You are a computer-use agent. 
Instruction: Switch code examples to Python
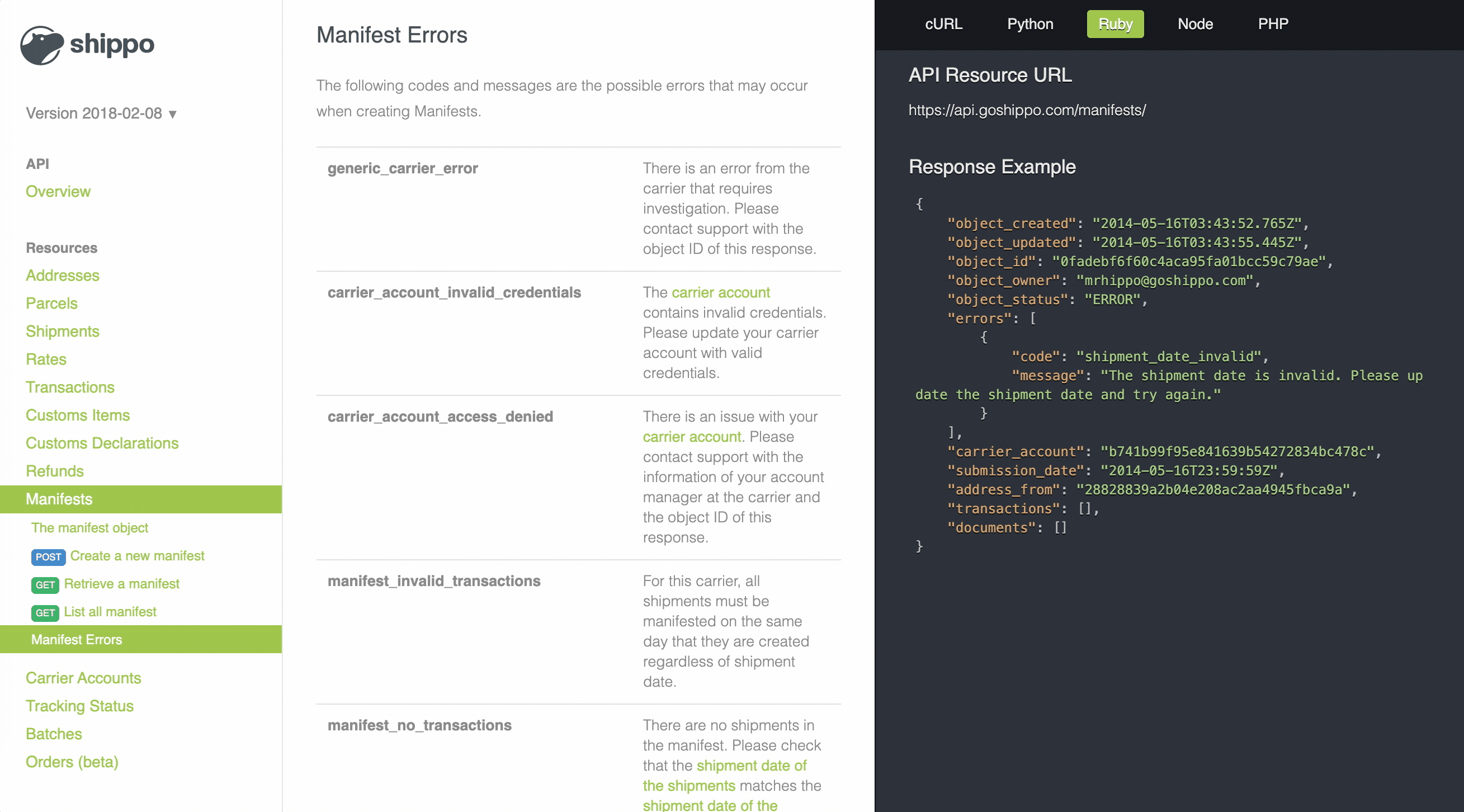point(1030,24)
